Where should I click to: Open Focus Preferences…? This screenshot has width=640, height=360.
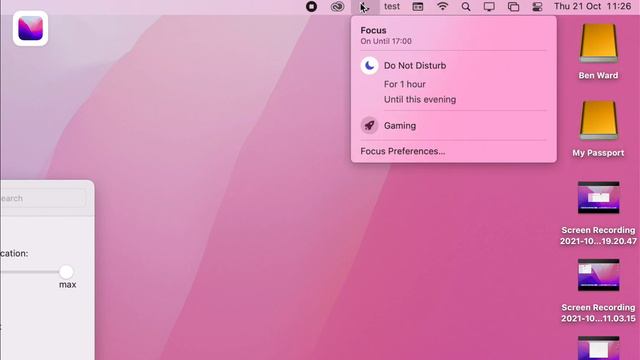(402, 151)
